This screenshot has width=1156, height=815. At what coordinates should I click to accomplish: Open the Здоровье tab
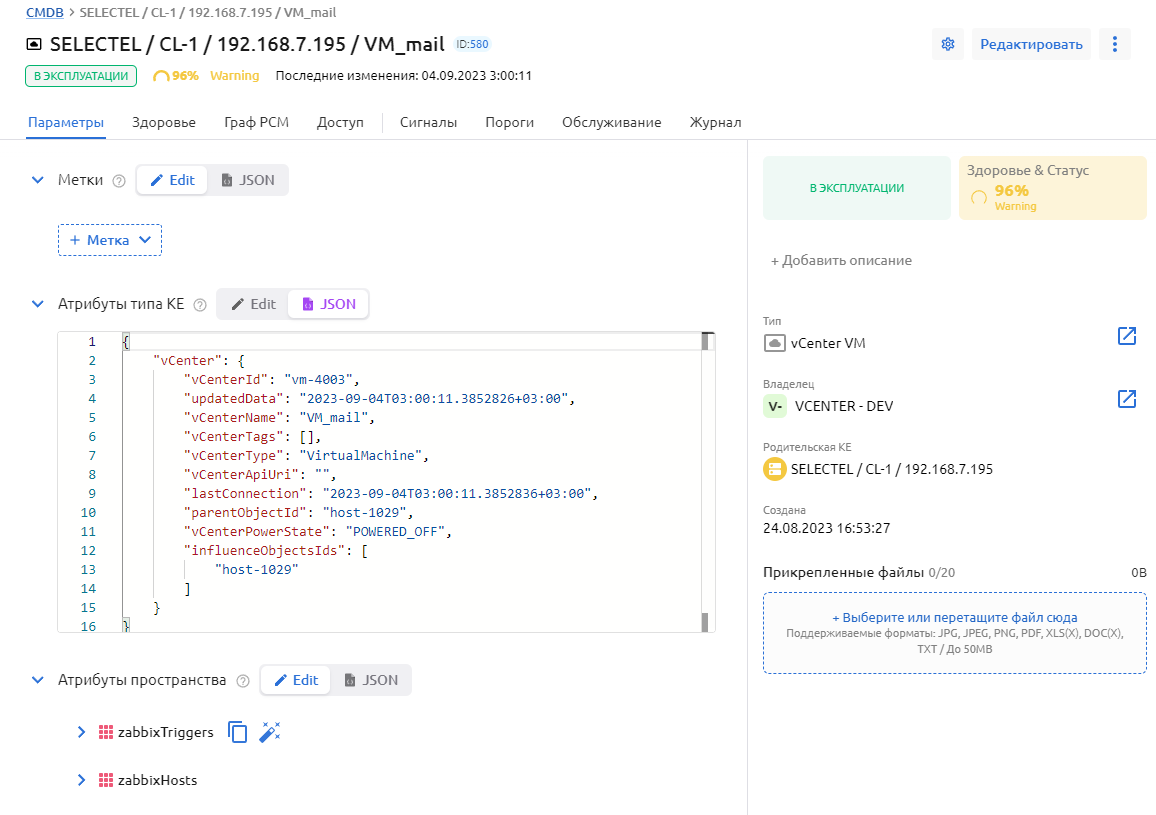164,122
